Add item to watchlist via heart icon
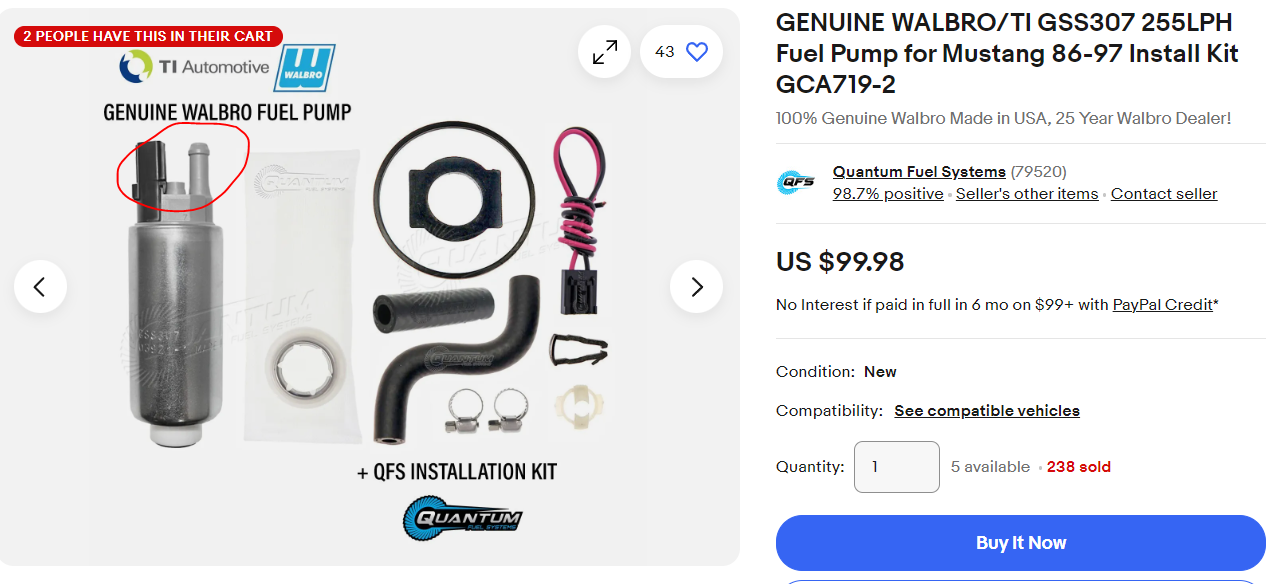Viewport: 1282px width, 584px height. point(697,52)
